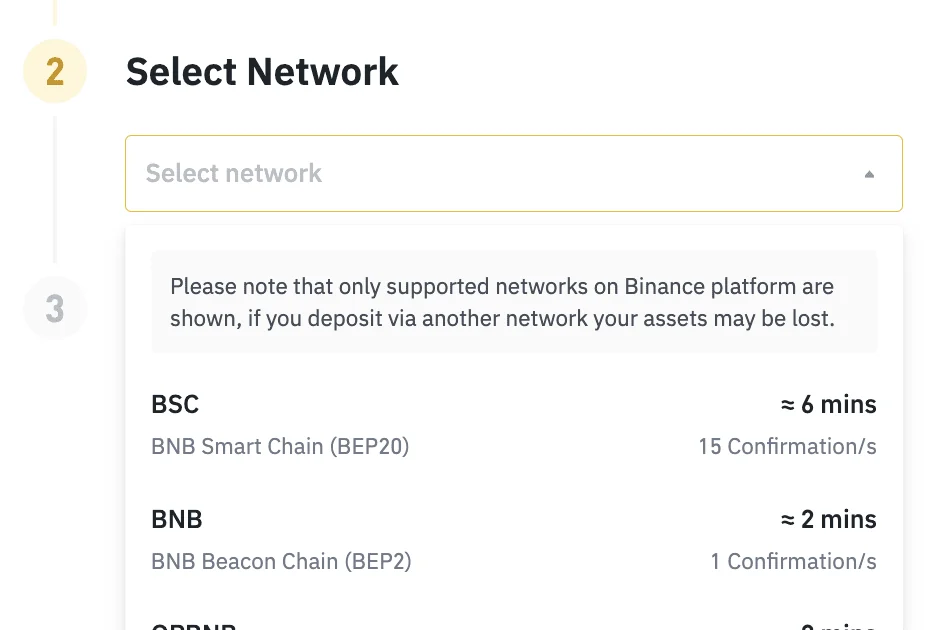This screenshot has width=930, height=630.
Task: Choose the BSC network option
Action: point(514,425)
